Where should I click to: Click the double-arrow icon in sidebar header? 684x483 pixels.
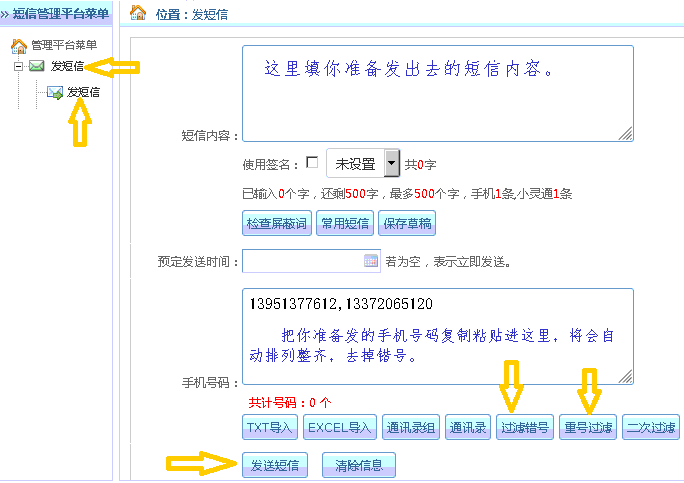[x=5, y=13]
